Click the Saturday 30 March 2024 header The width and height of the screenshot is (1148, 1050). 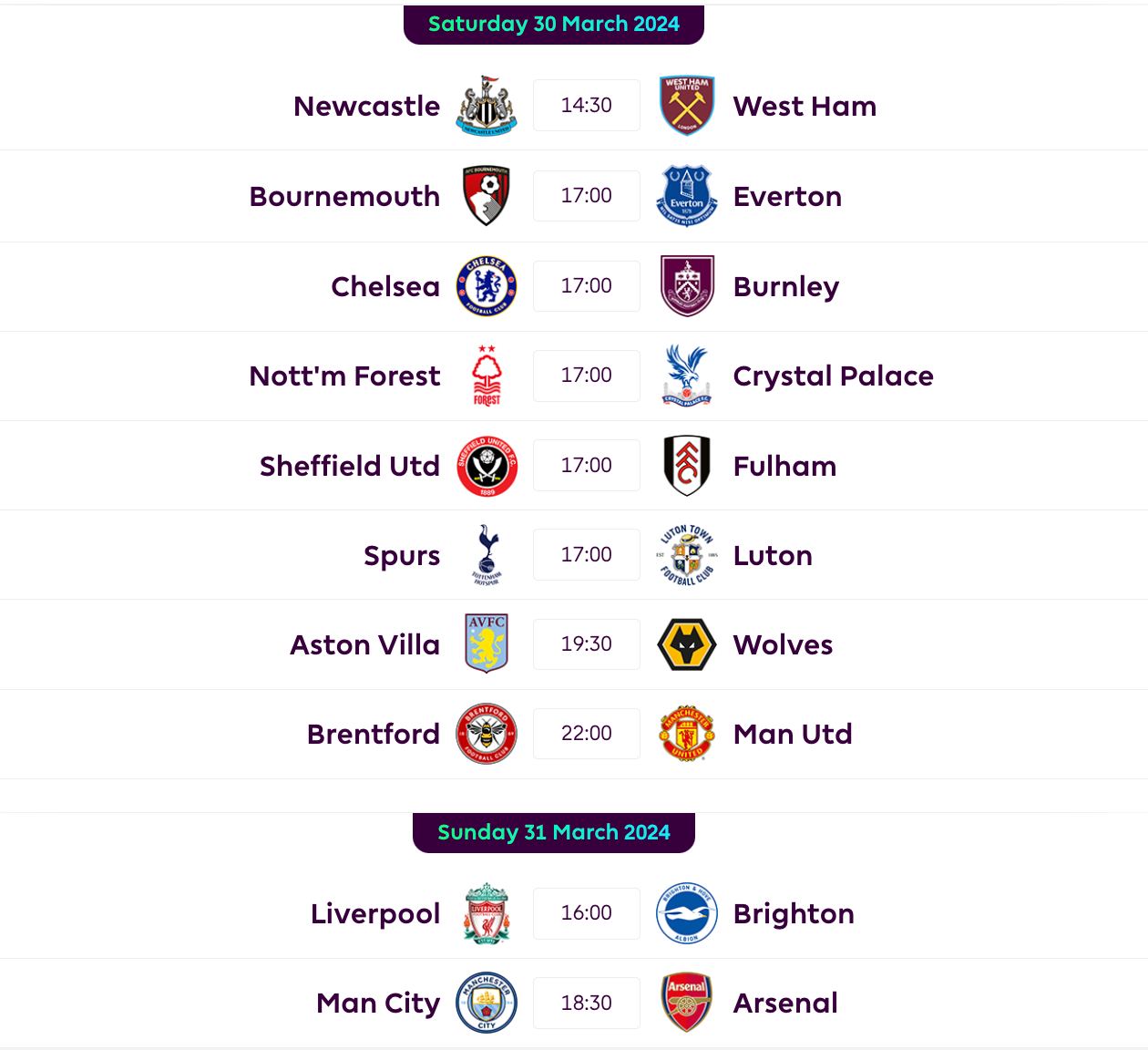click(x=554, y=25)
